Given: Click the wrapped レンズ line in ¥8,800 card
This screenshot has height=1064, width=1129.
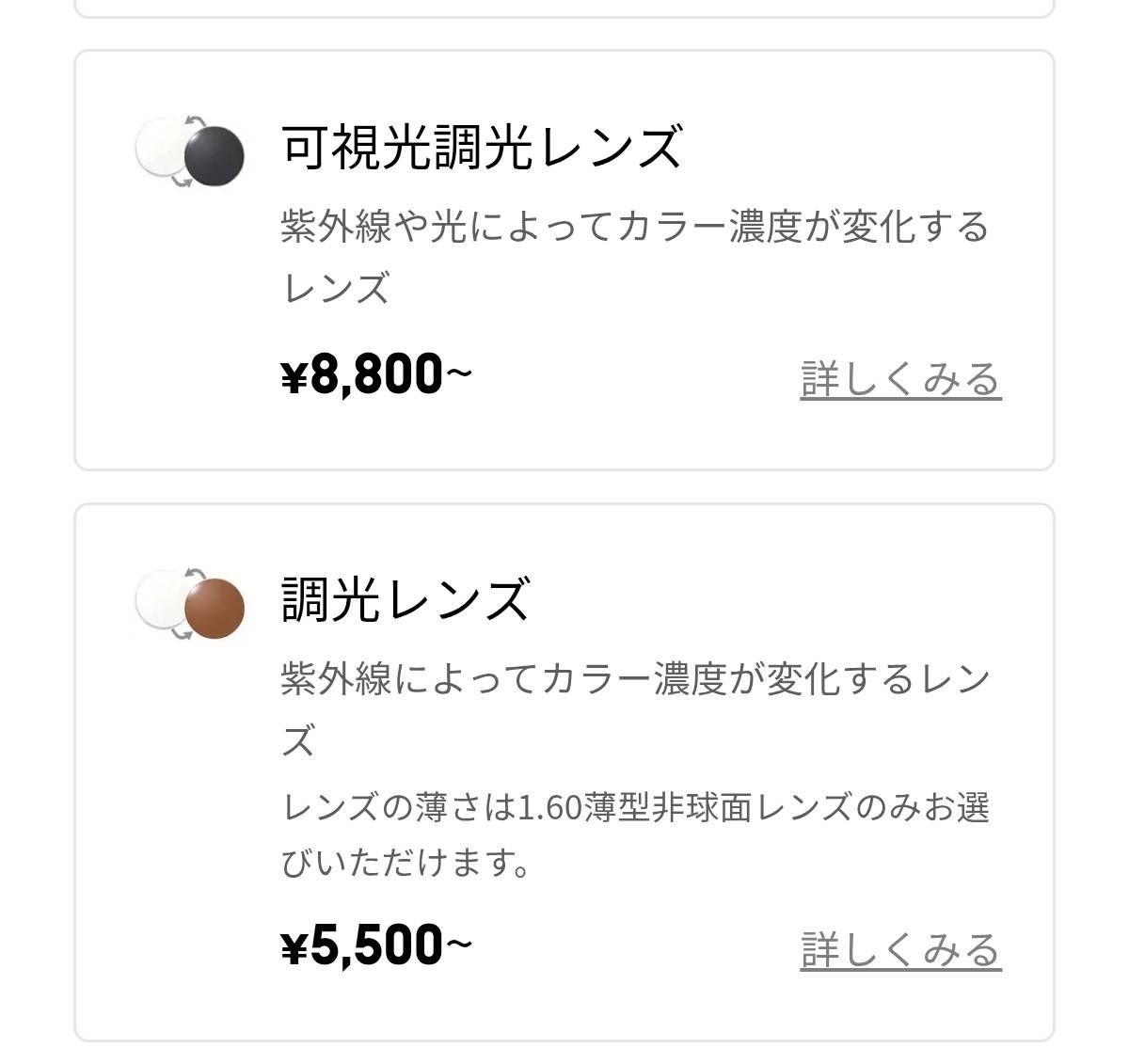Looking at the screenshot, I should (336, 288).
